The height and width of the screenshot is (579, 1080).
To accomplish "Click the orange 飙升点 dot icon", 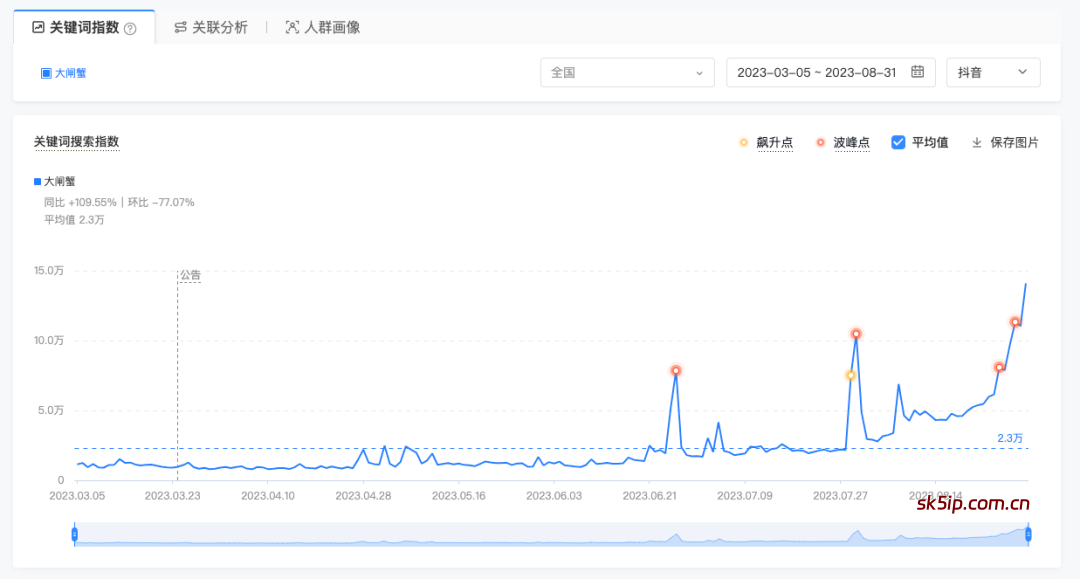I will pos(742,142).
